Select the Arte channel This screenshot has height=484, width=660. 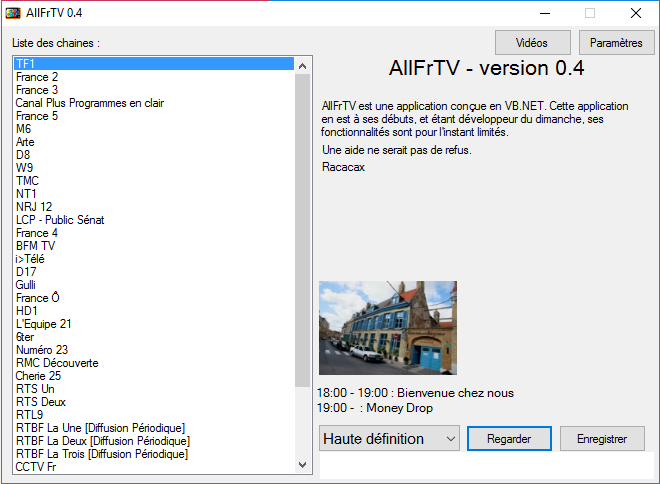[x=154, y=142]
